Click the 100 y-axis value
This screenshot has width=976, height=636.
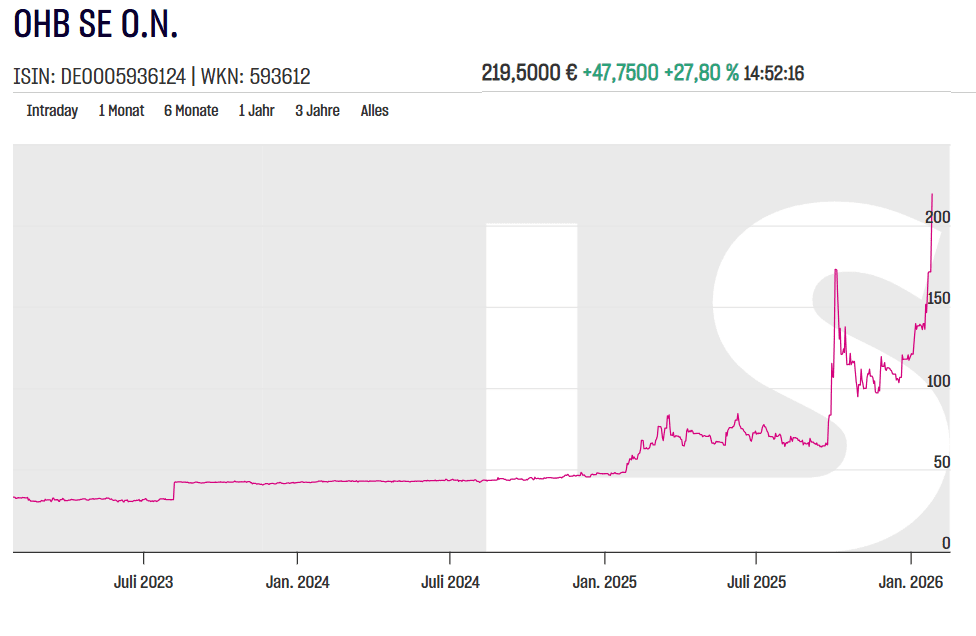939,381
